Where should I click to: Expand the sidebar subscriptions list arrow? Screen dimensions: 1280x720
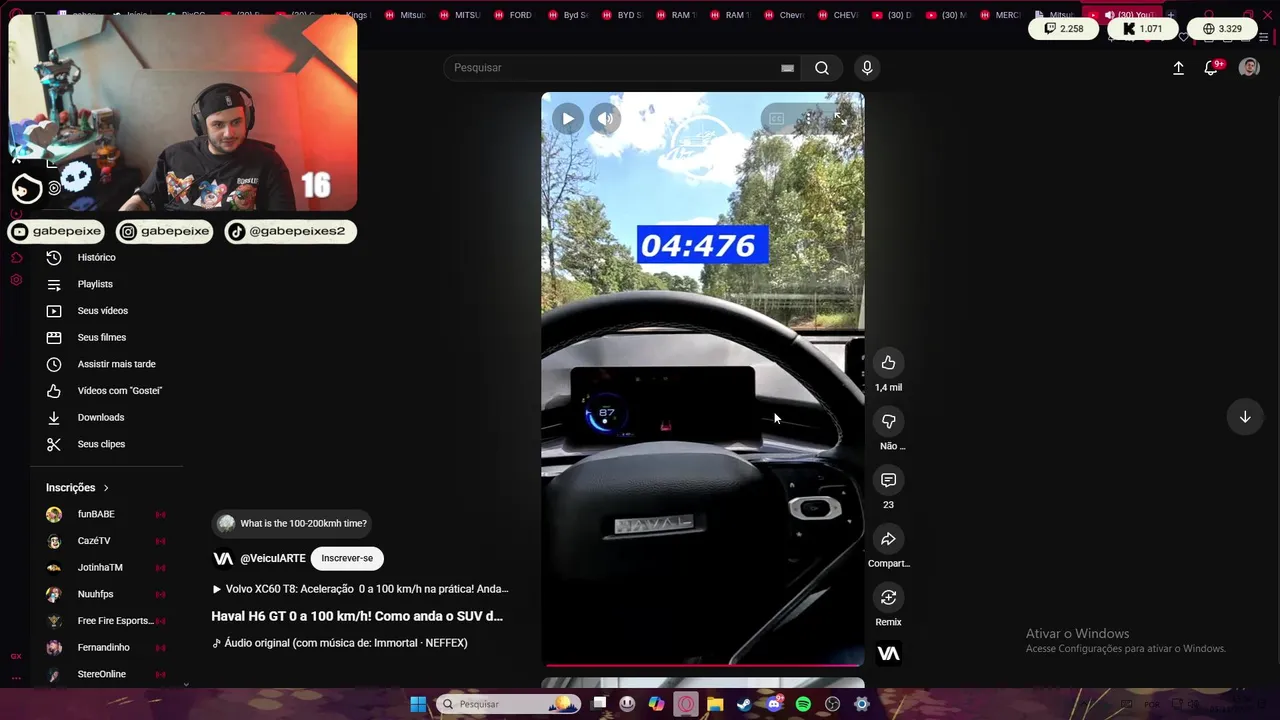pos(186,684)
